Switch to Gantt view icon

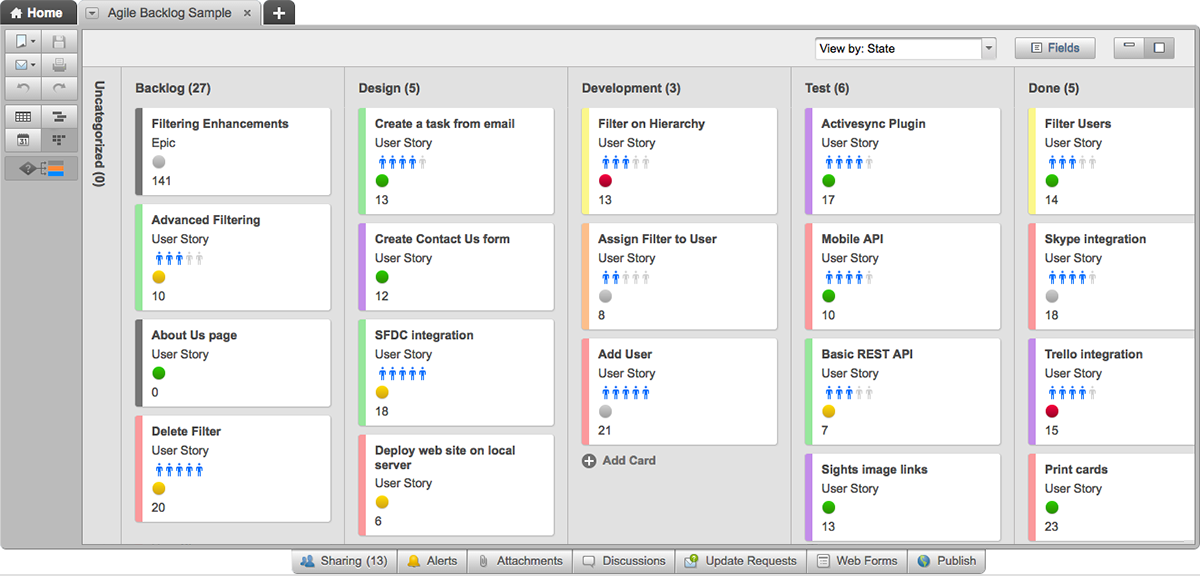(59, 117)
